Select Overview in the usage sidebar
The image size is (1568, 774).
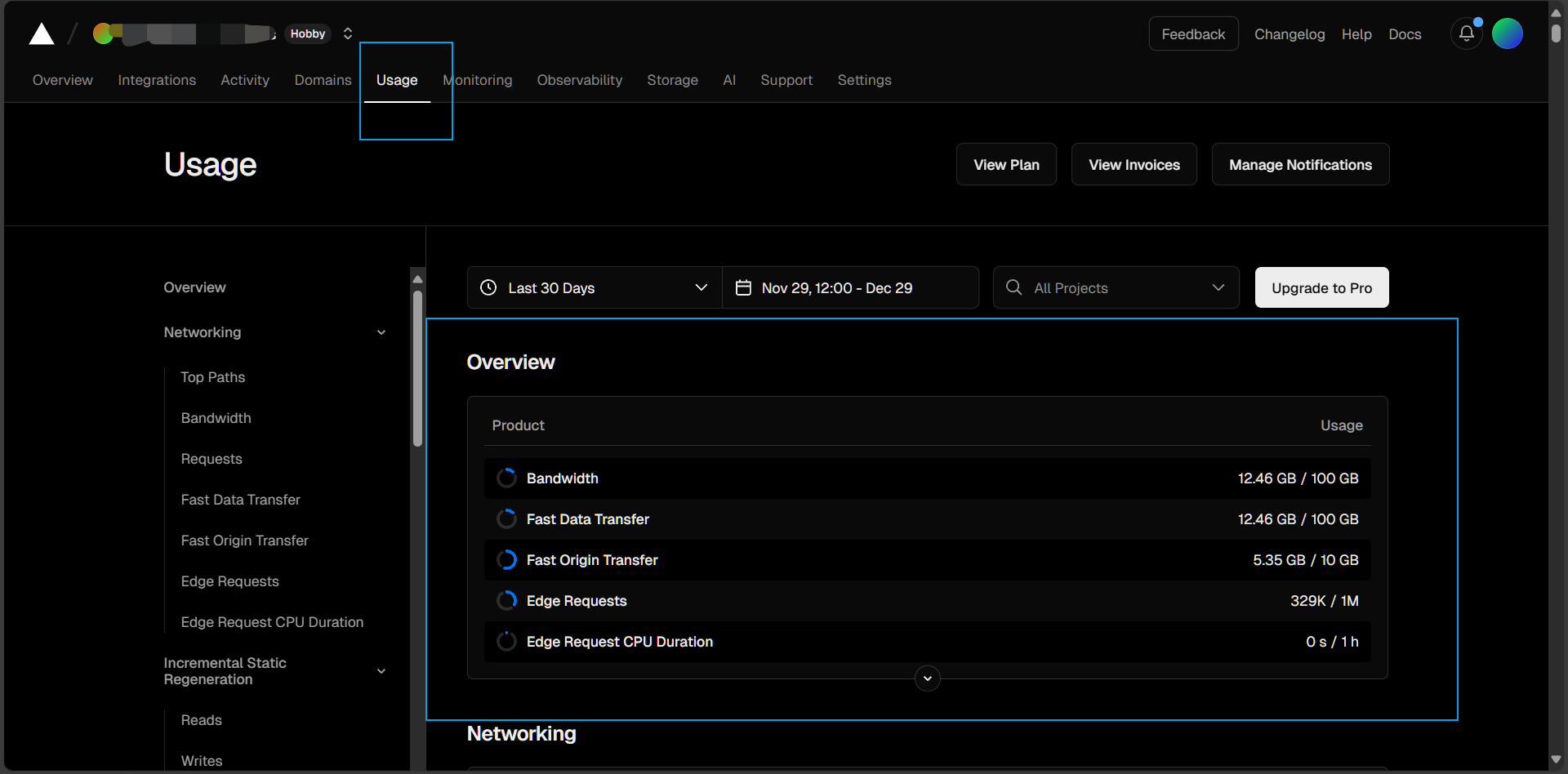pos(194,287)
